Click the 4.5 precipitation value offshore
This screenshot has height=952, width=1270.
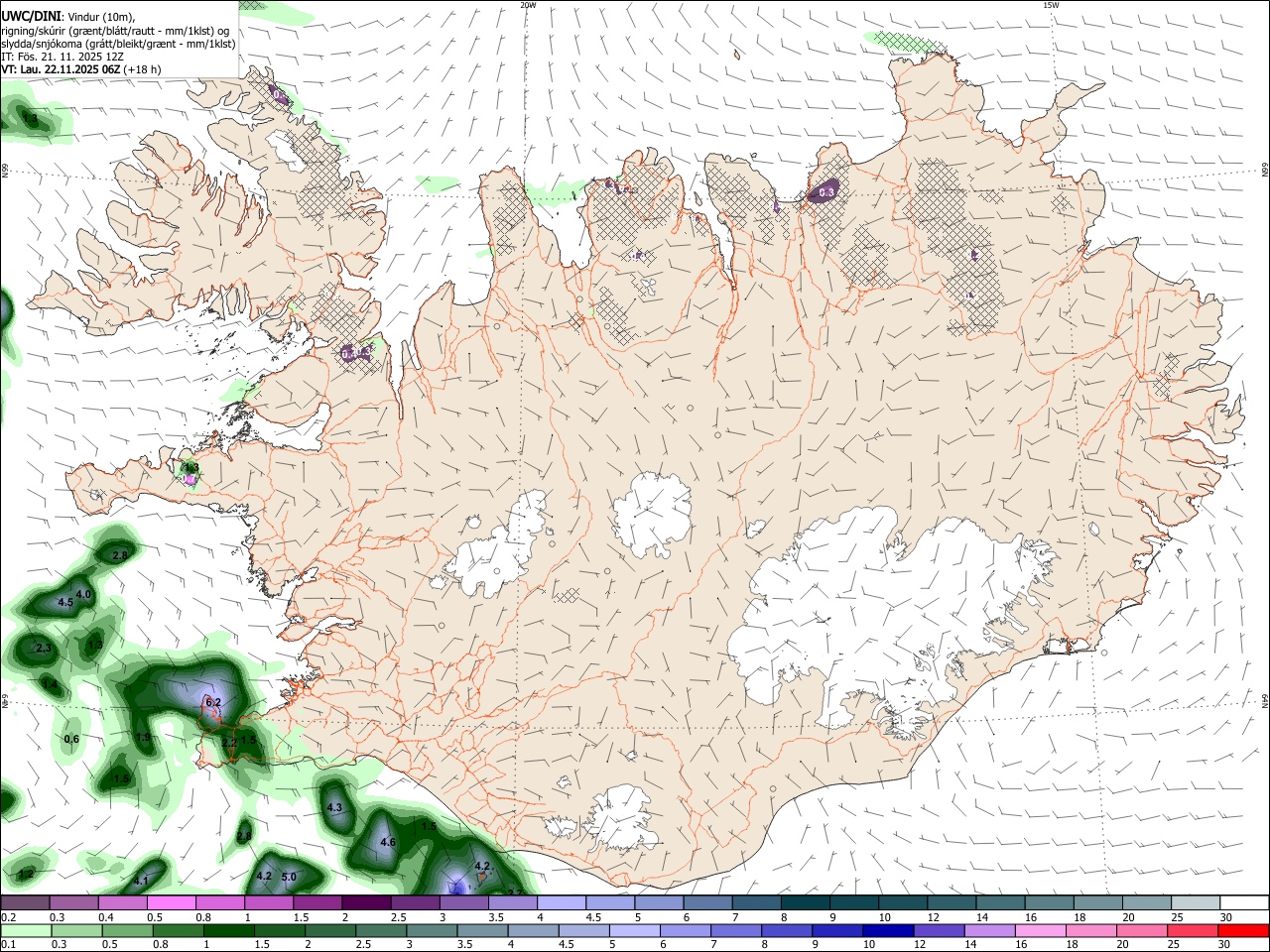(x=65, y=602)
